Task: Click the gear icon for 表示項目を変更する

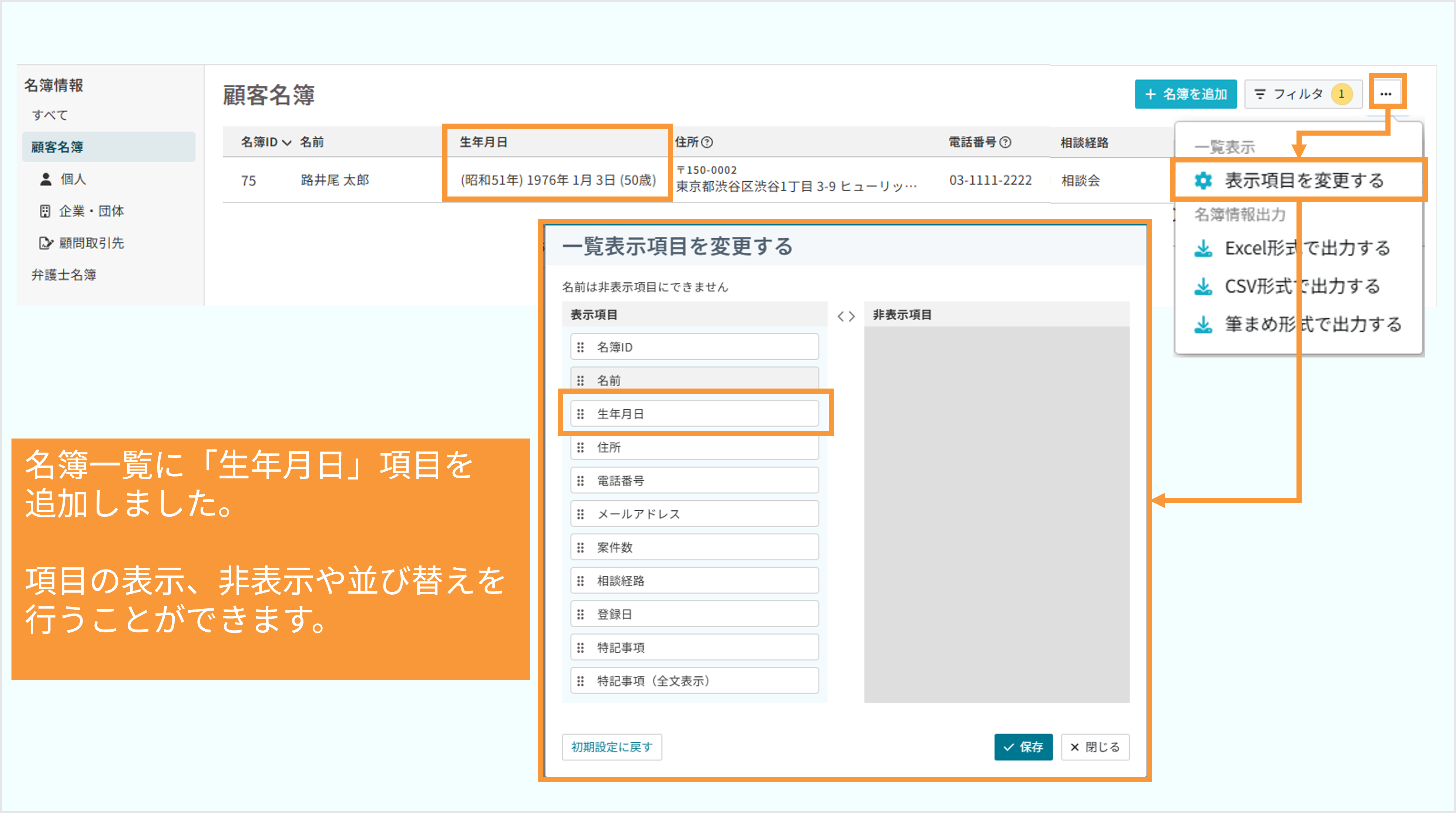Action: 1203,180
